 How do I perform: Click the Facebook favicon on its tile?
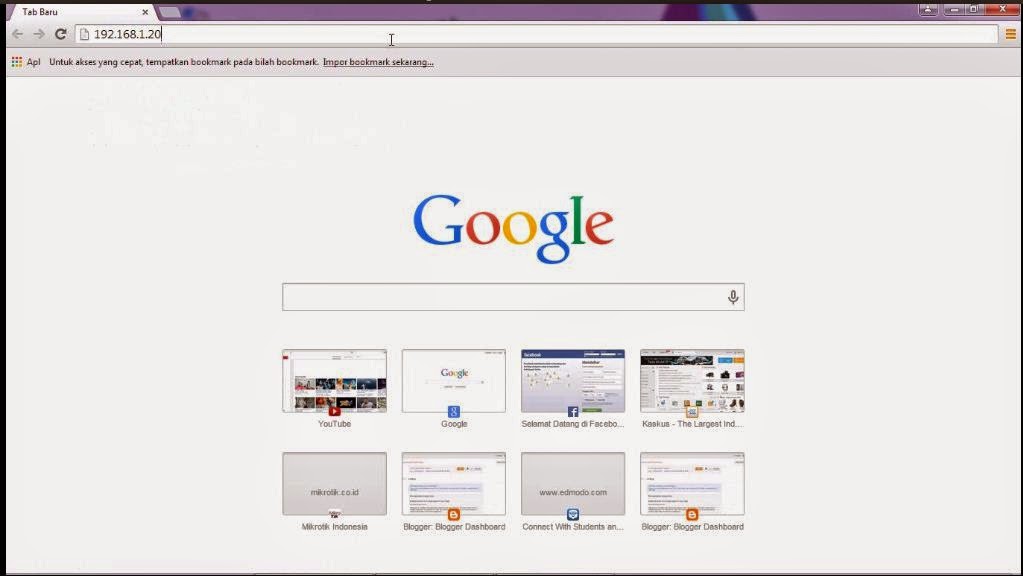point(573,412)
